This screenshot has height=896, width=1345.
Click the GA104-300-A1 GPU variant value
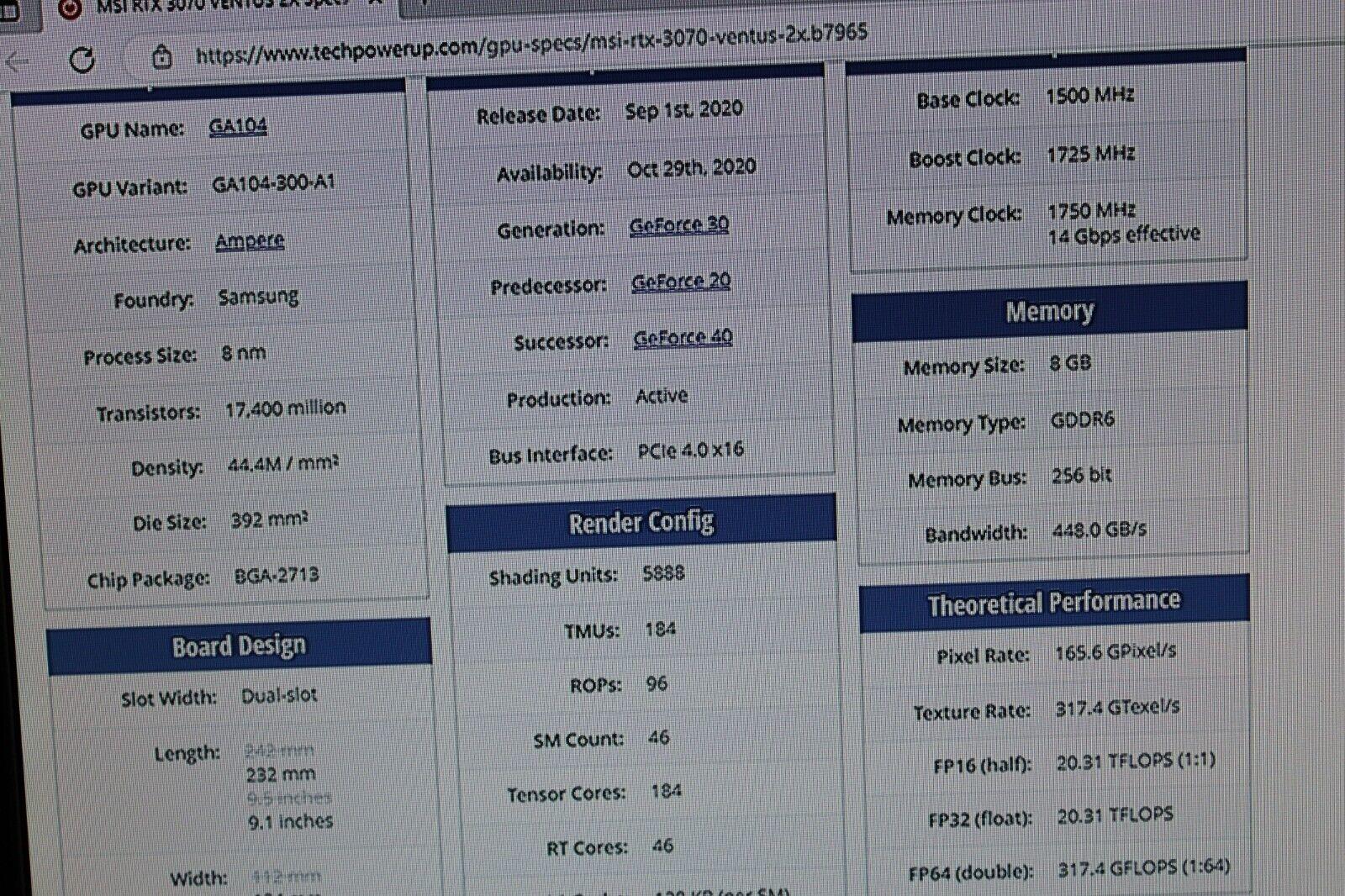point(273,183)
